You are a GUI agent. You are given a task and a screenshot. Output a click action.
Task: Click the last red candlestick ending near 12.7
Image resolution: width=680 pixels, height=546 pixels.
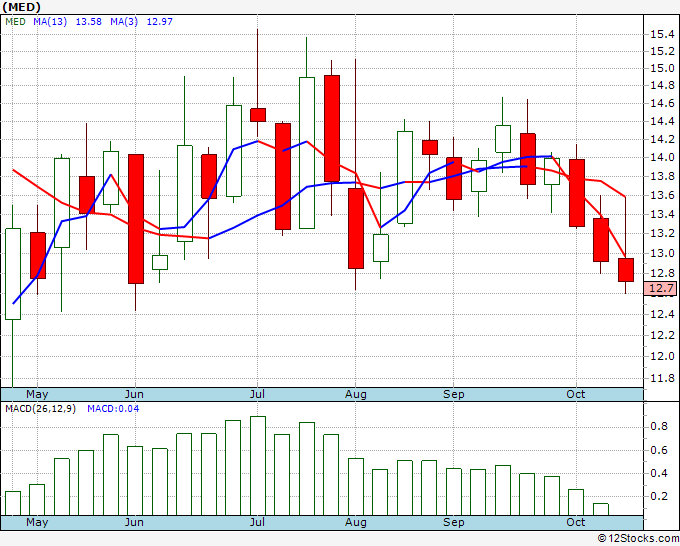click(626, 270)
